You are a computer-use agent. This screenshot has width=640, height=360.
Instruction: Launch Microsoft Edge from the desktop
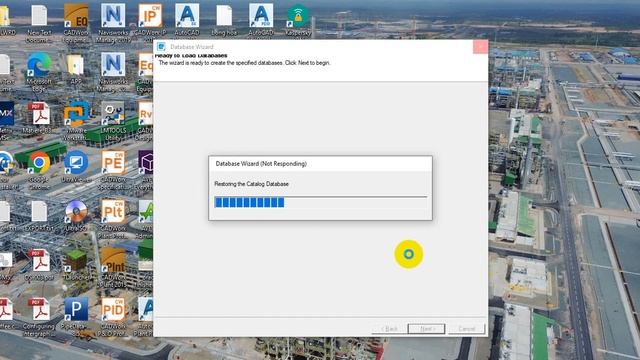(x=39, y=65)
